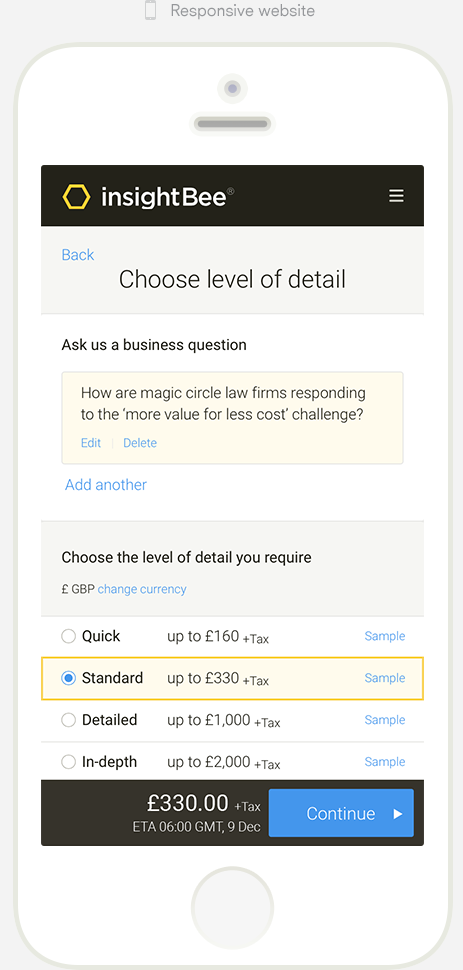Viewport: 463px width, 970px height.
Task: Continue to the next step
Action: 341,813
